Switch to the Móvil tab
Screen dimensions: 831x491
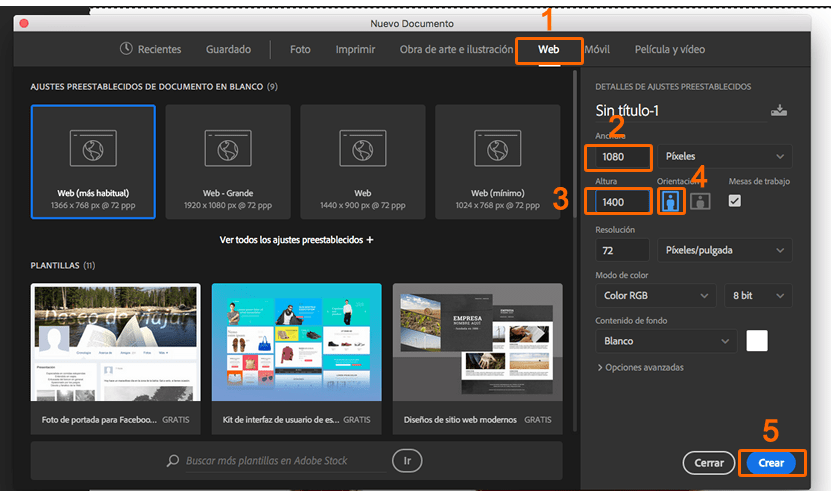[598, 49]
